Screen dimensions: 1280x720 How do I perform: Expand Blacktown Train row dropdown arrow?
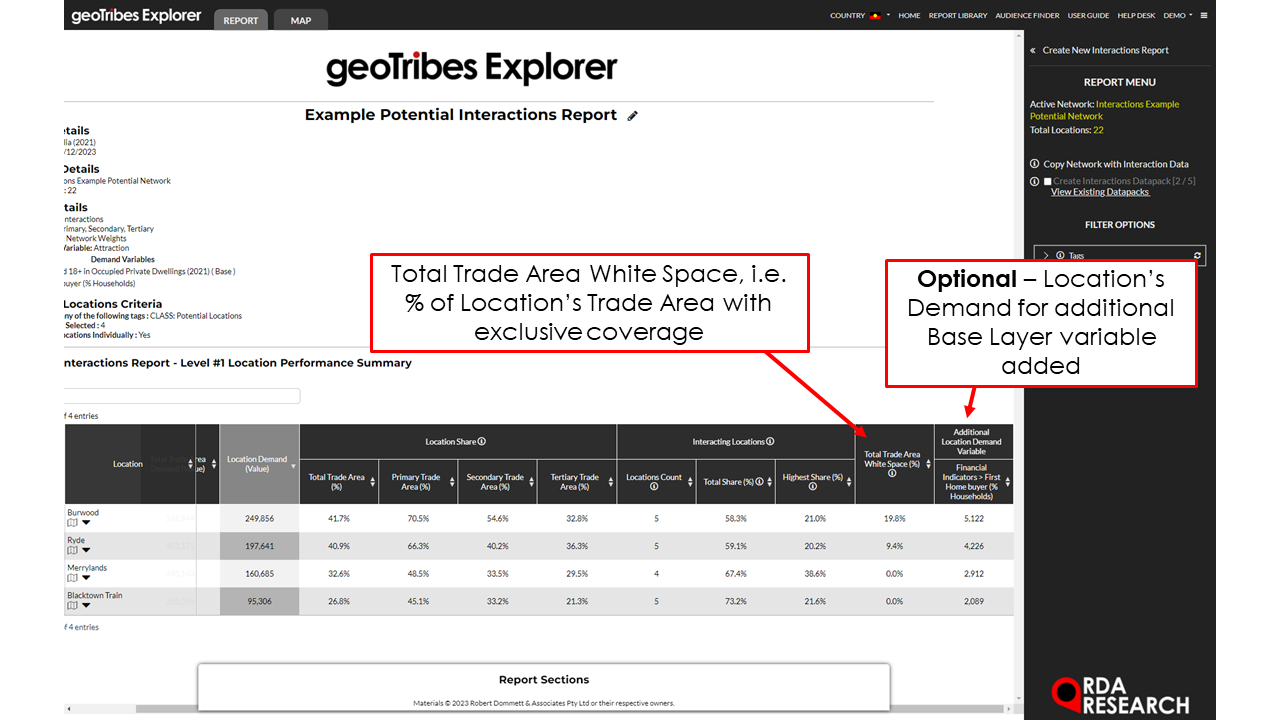[86, 605]
